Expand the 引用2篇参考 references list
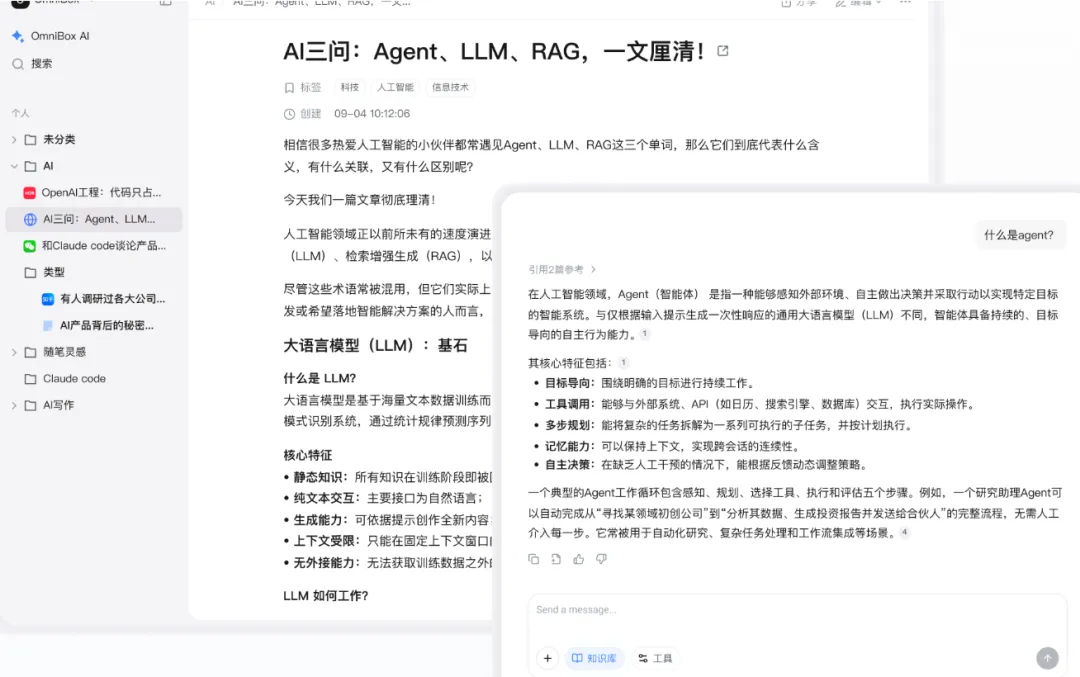 [x=562, y=269]
